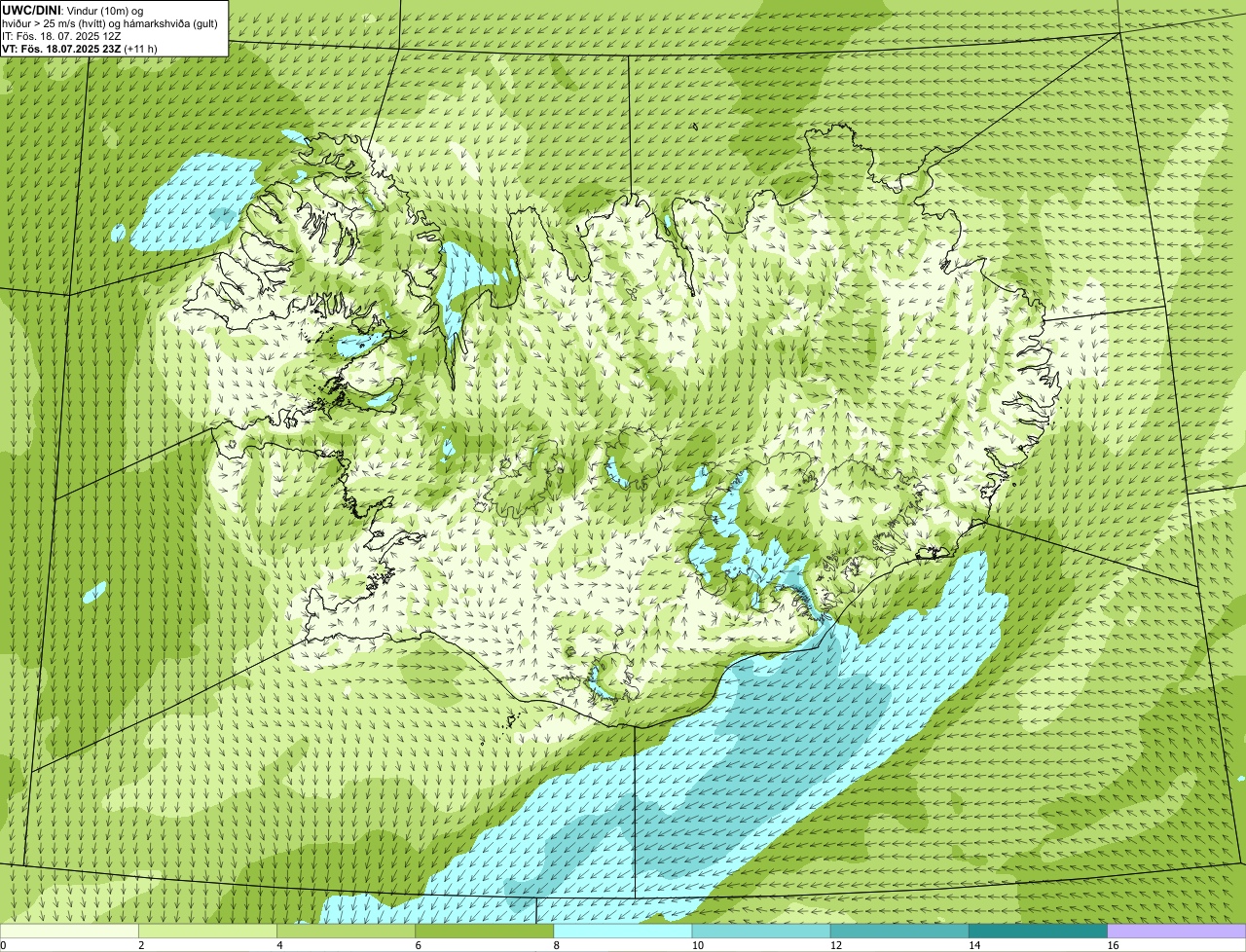The width and height of the screenshot is (1246, 952).
Task: Click the legend tick label '14'
Action: 975,945
